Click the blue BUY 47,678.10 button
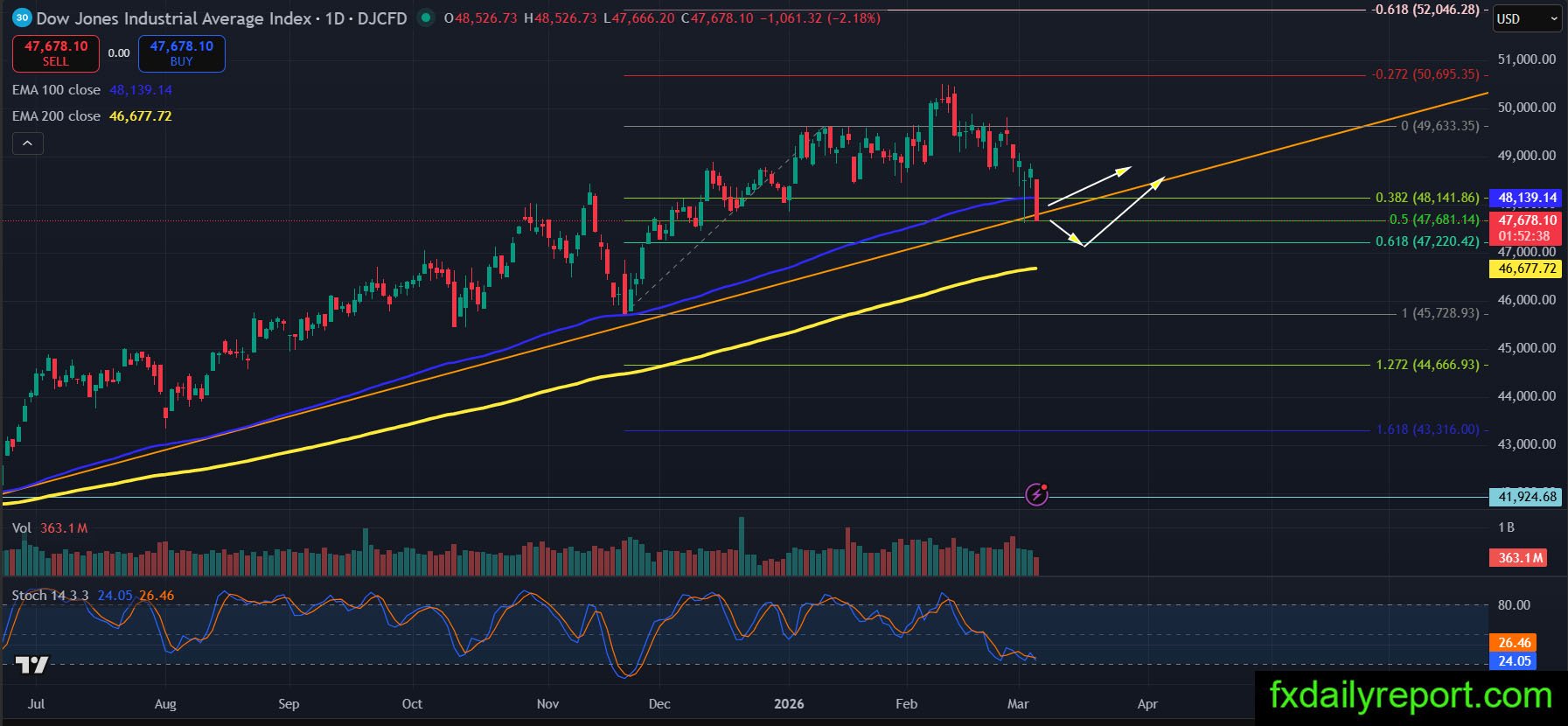 [x=182, y=53]
